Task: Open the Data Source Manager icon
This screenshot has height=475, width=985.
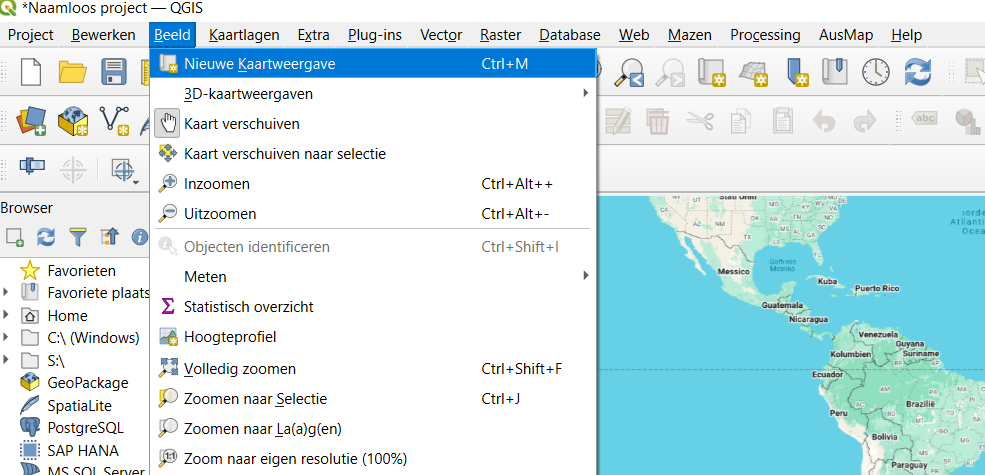Action: 31,122
